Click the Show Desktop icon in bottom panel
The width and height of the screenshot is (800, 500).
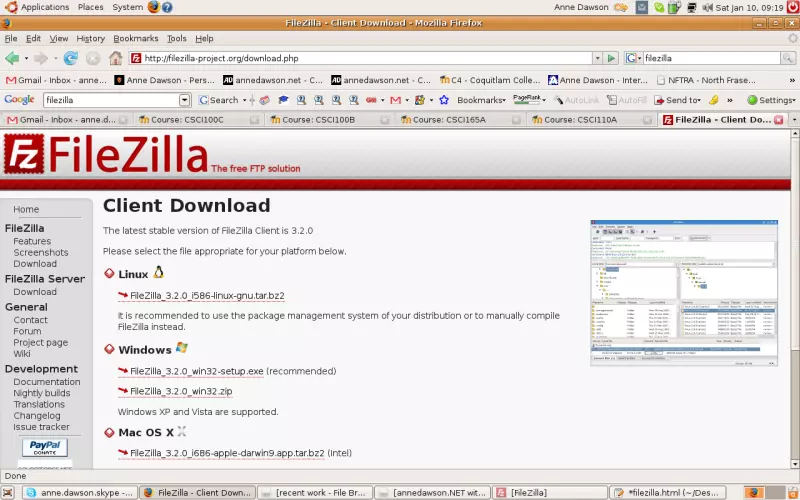coord(9,492)
